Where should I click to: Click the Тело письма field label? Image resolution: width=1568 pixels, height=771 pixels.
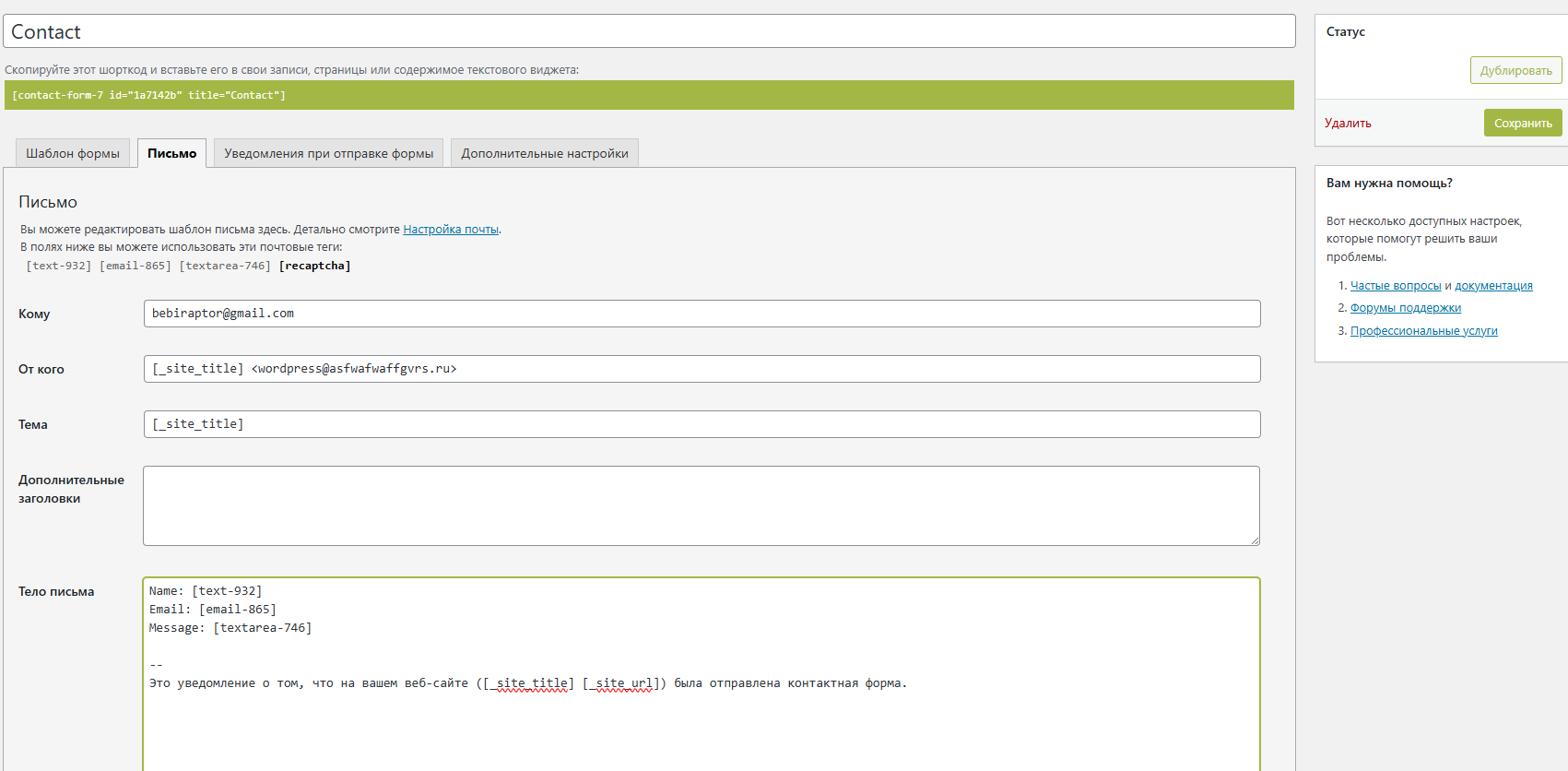[56, 591]
